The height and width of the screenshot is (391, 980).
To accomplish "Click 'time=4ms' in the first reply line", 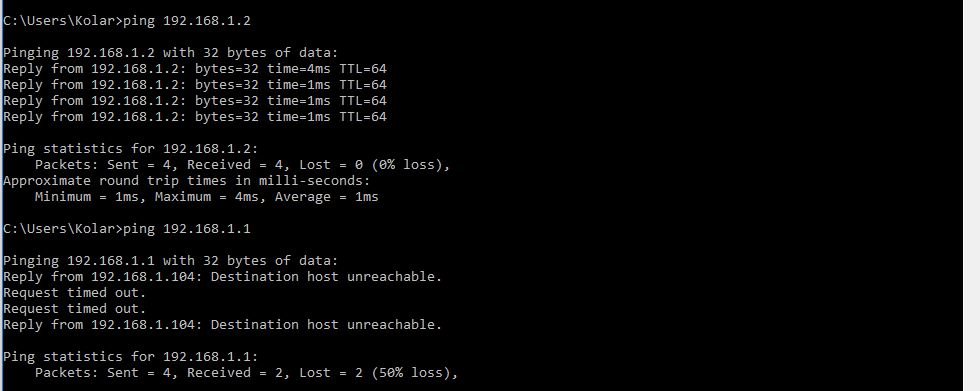I will (299, 69).
